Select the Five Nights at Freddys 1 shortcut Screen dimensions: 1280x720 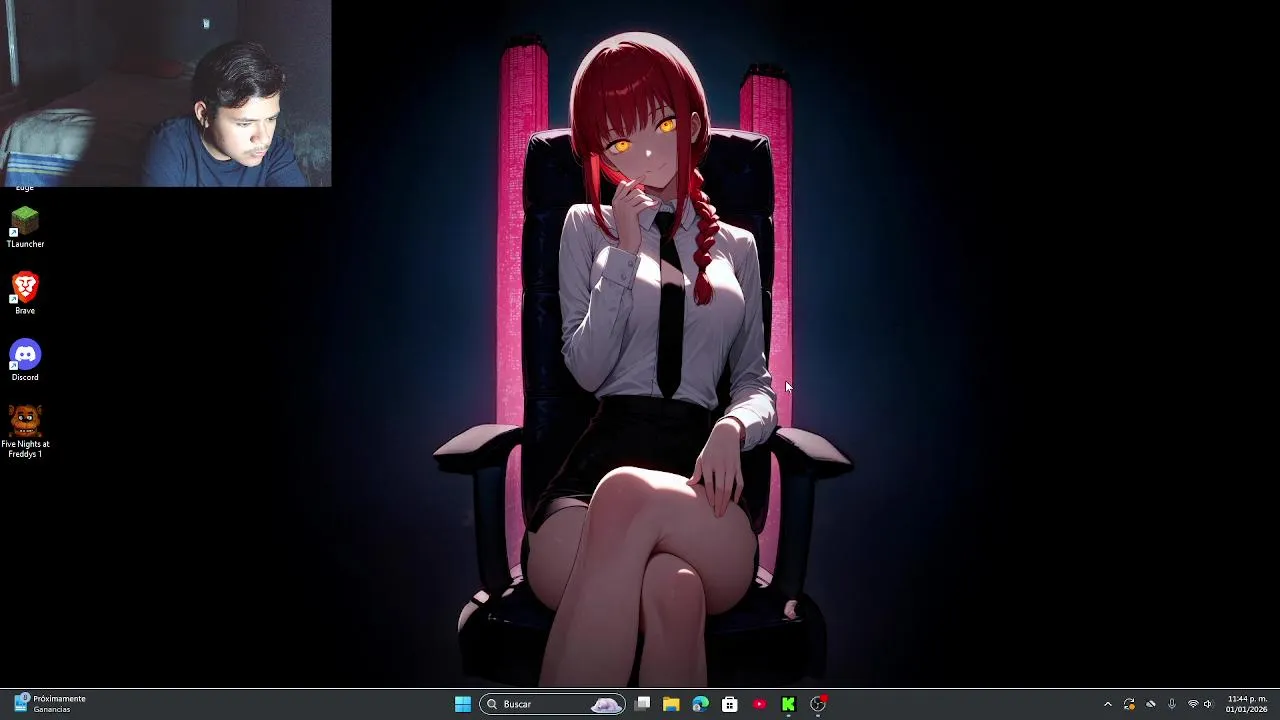25,432
